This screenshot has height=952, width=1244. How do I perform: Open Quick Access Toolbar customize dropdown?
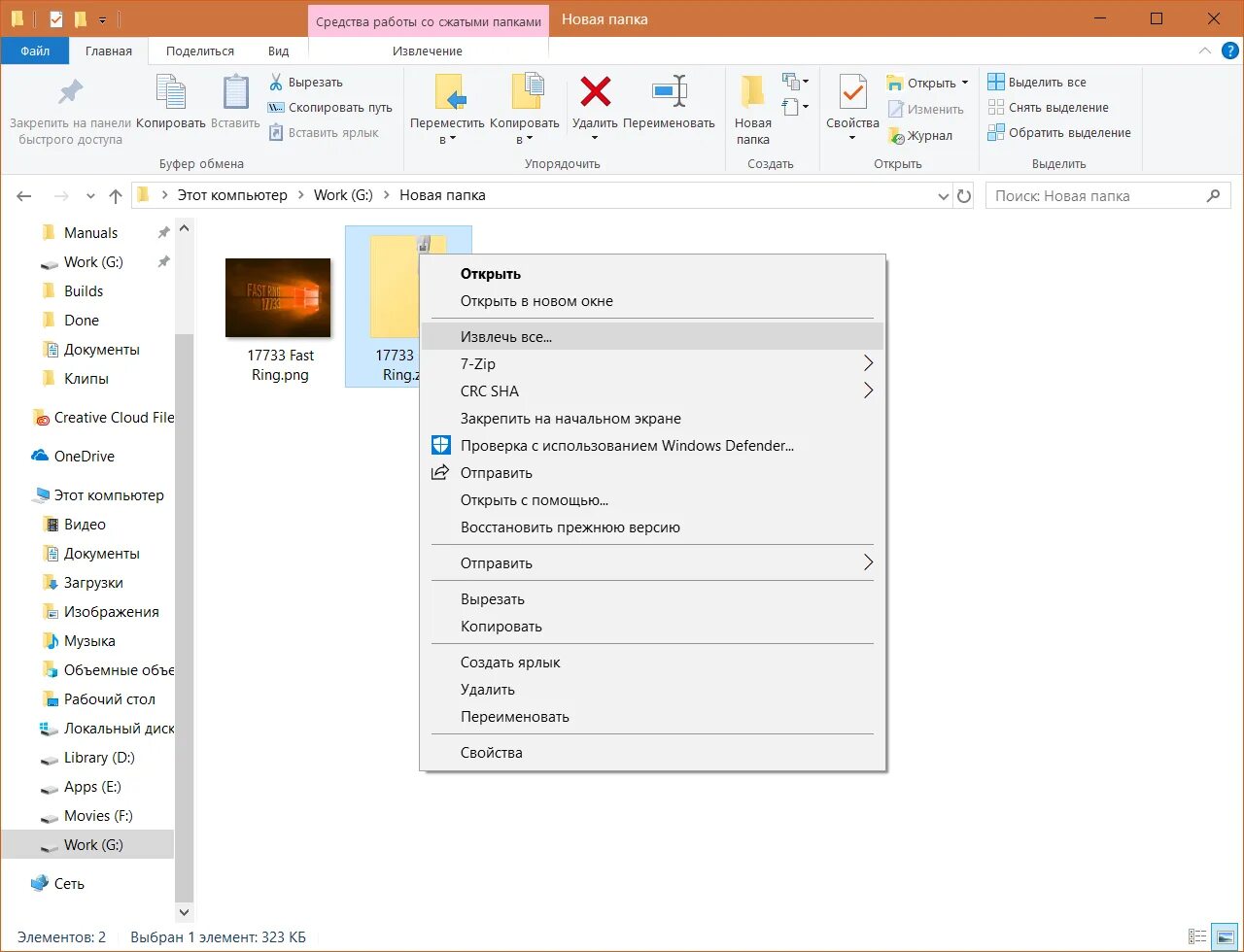(102, 19)
